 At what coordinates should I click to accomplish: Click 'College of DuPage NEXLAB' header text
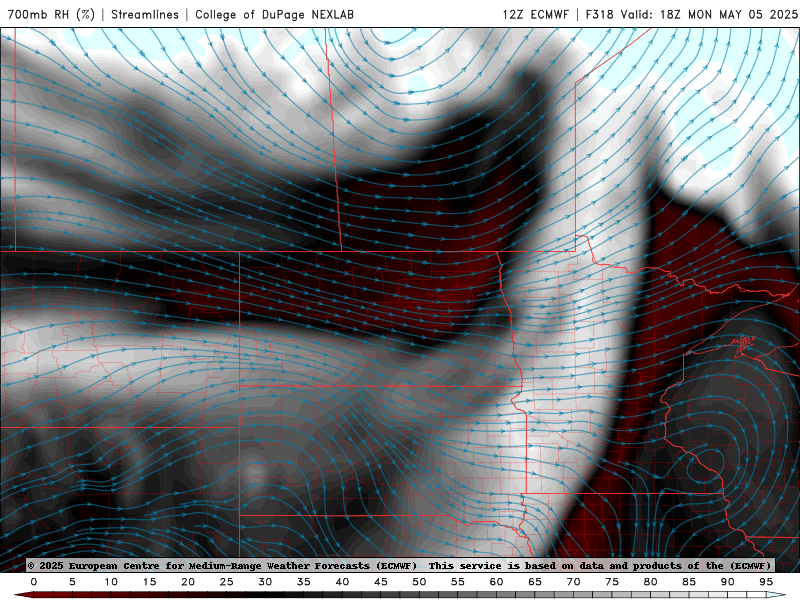coord(274,14)
